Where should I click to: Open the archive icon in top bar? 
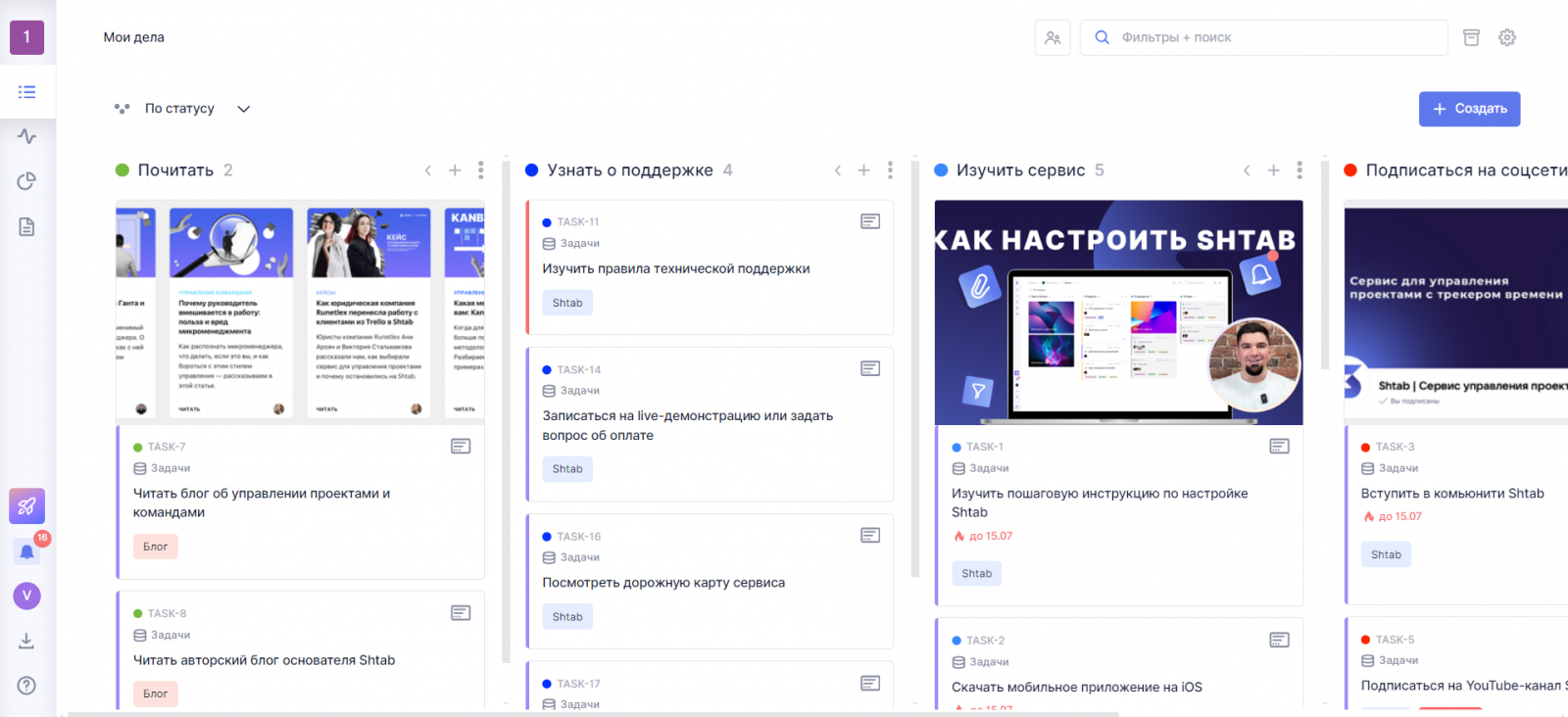tap(1471, 37)
